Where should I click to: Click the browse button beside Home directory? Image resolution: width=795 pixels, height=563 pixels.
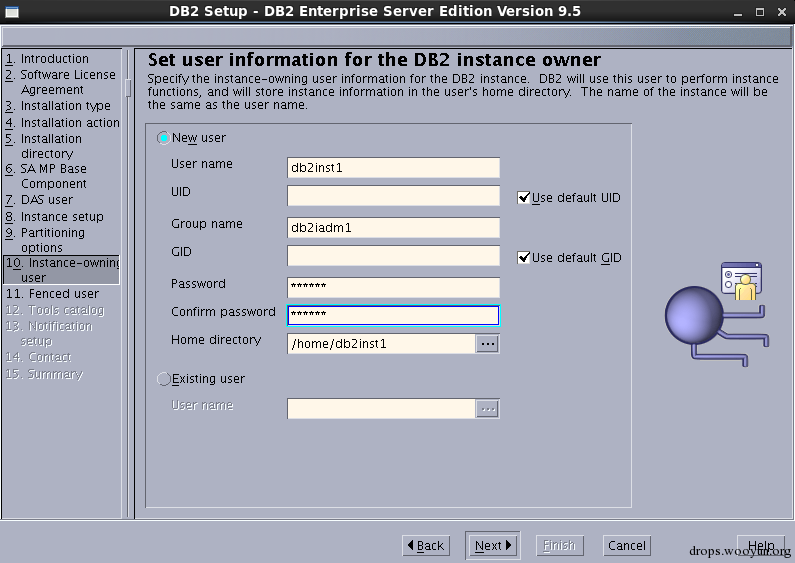click(487, 344)
